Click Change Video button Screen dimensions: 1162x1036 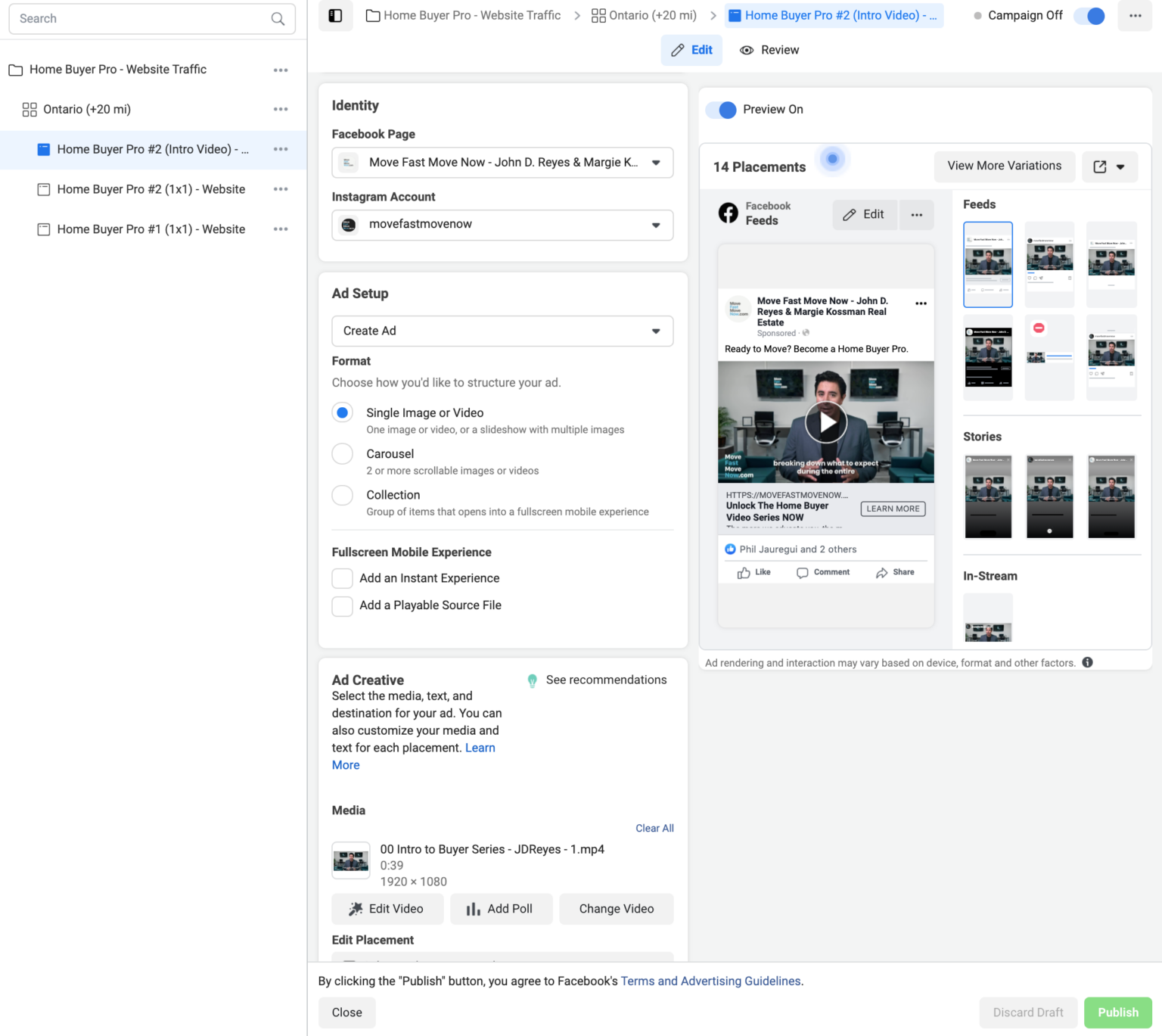617,909
